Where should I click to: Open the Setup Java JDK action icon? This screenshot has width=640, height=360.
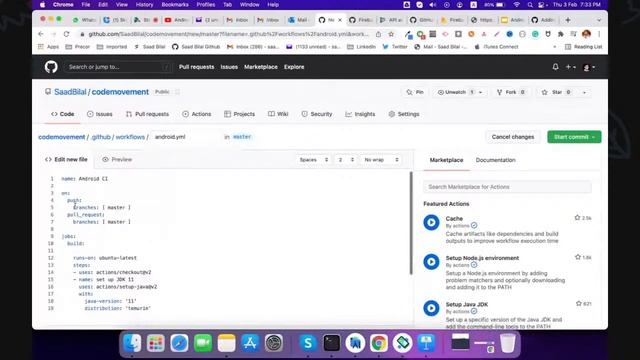(431, 308)
